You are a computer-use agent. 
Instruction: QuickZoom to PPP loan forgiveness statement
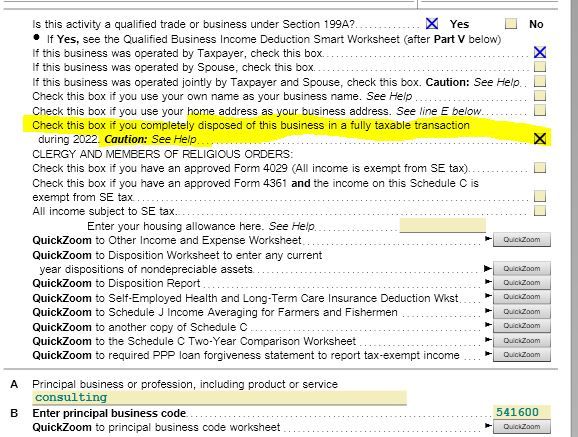click(x=522, y=354)
